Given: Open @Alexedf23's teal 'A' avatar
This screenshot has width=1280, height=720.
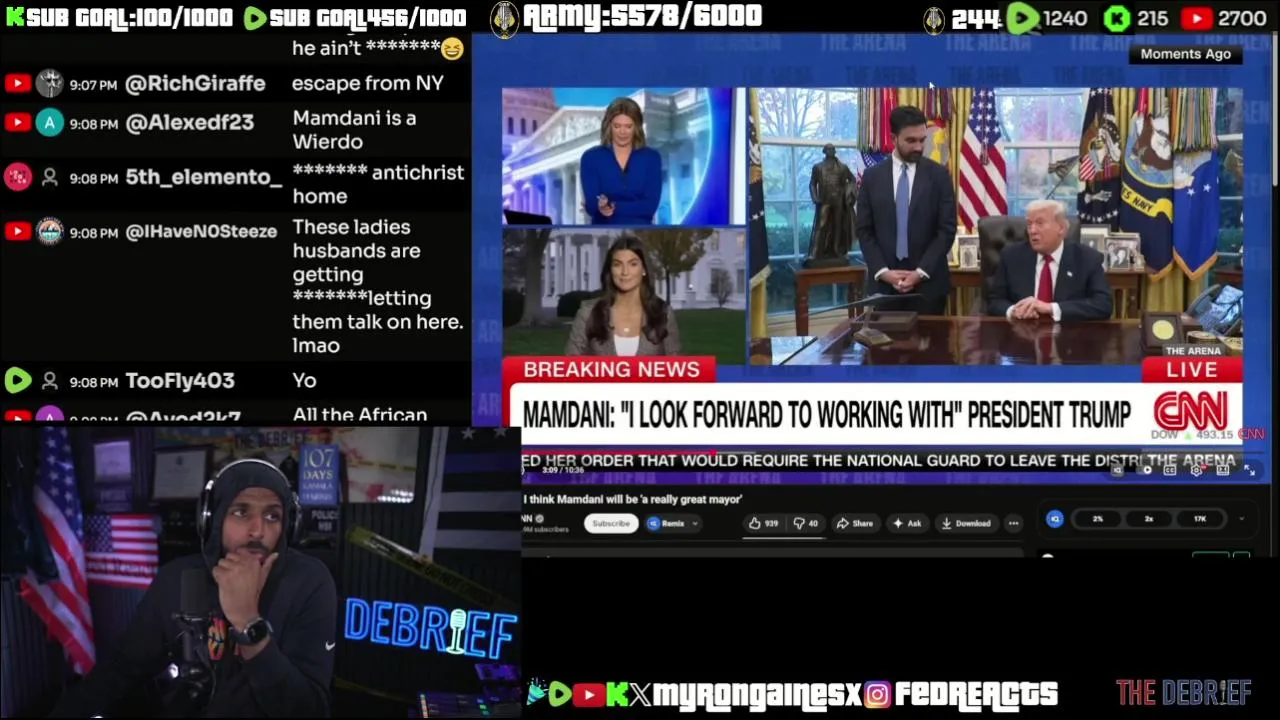Looking at the screenshot, I should pyautogui.click(x=49, y=122).
